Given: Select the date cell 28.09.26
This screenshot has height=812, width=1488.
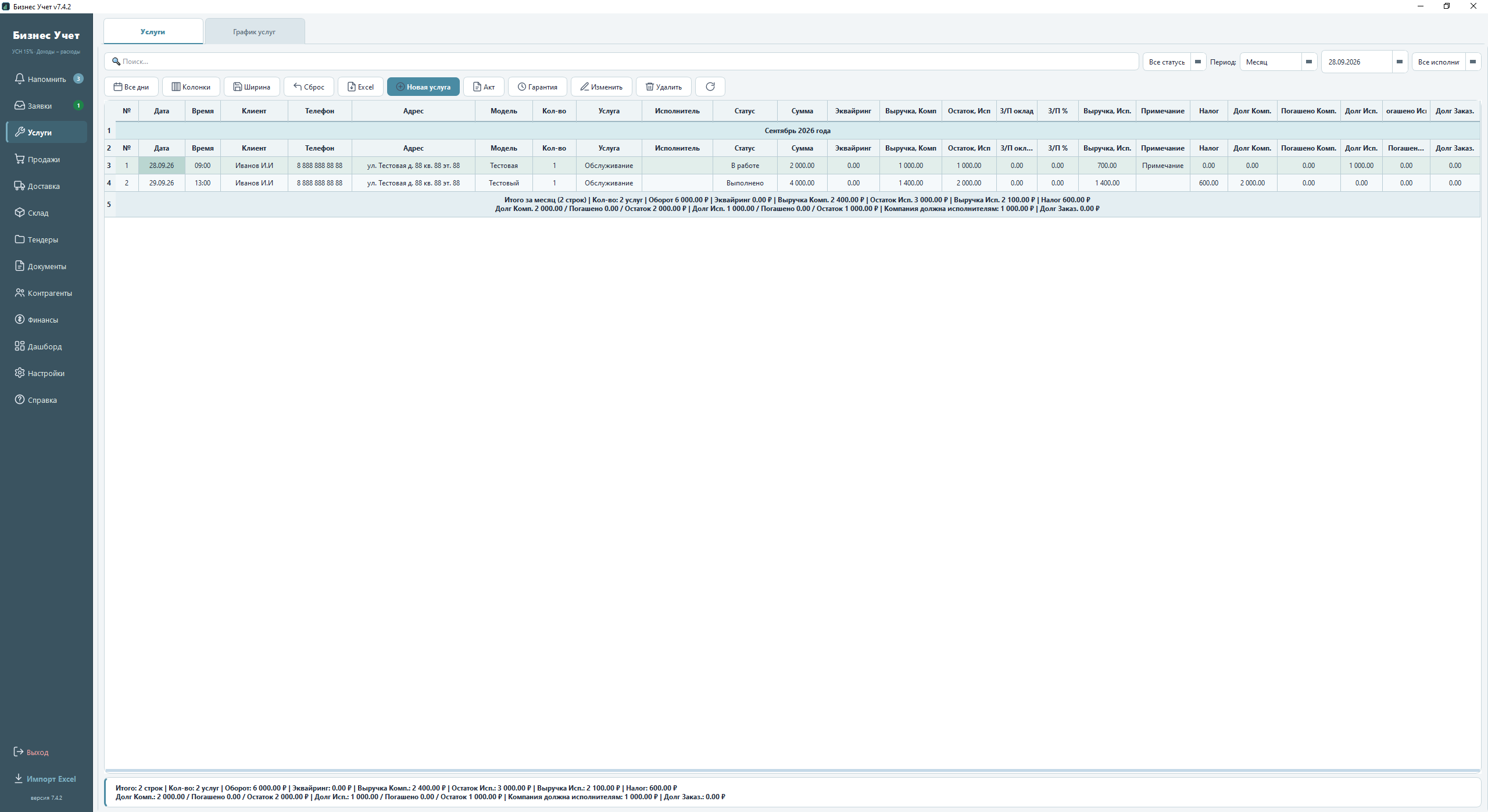Looking at the screenshot, I should 162,166.
